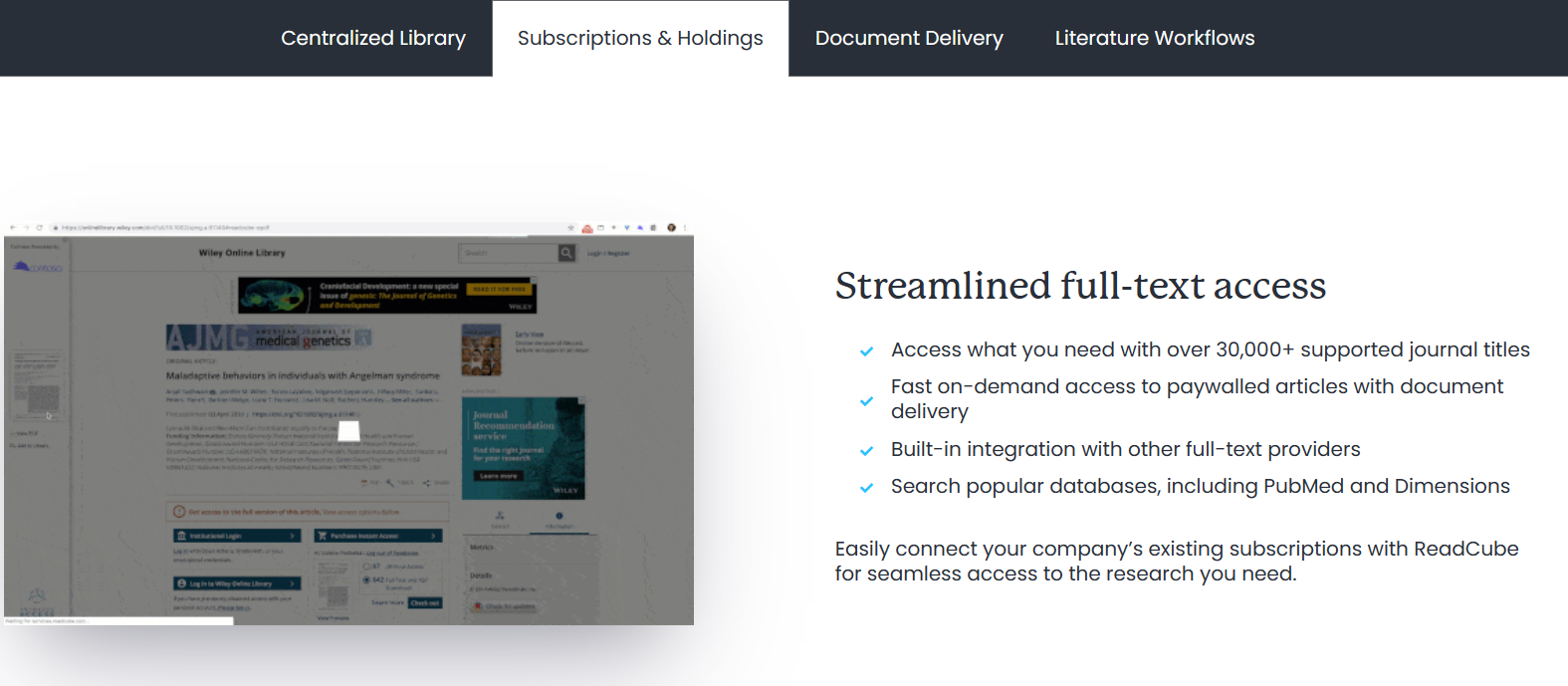Open the Centralized Library tab
This screenshot has height=686, width=1568.
372,38
